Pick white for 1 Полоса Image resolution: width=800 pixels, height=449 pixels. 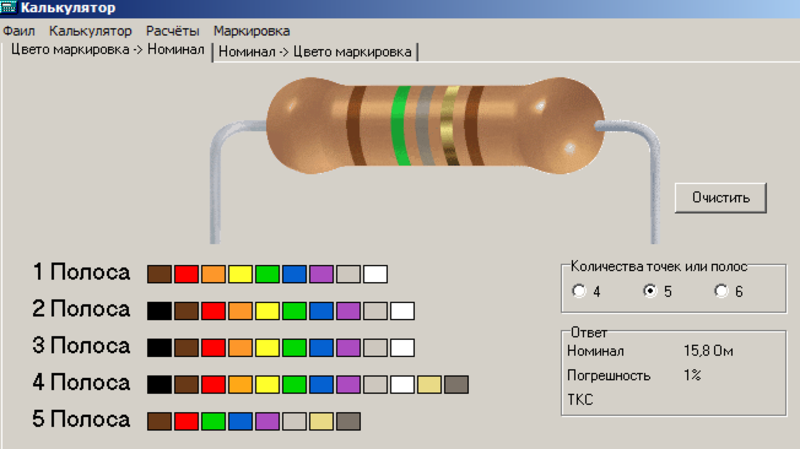(376, 274)
